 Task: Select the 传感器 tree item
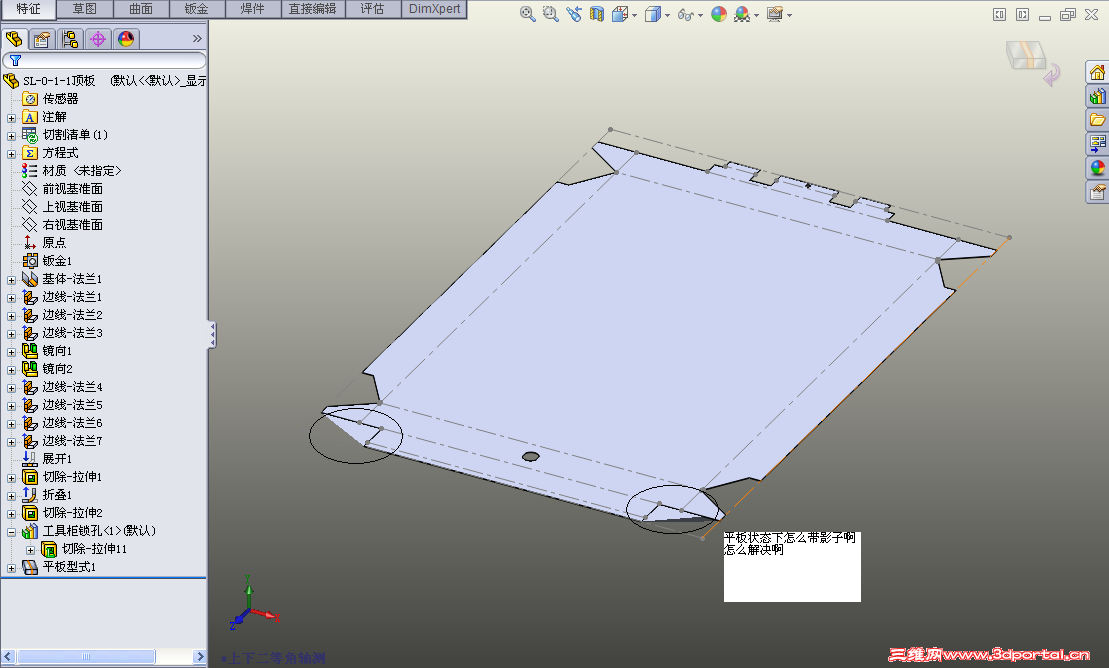point(60,99)
